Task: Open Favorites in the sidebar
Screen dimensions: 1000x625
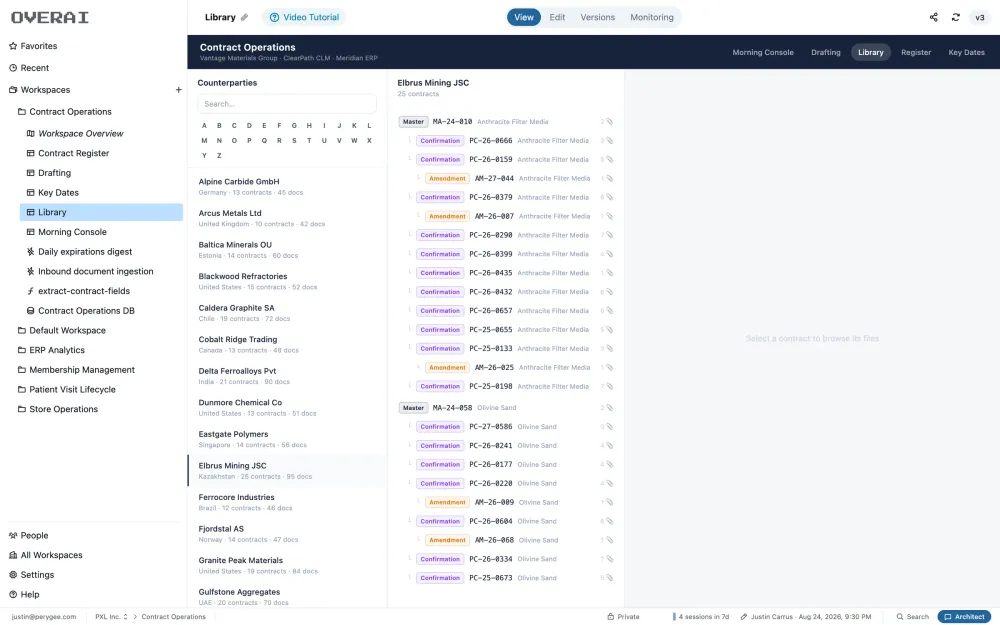Action: (33, 46)
